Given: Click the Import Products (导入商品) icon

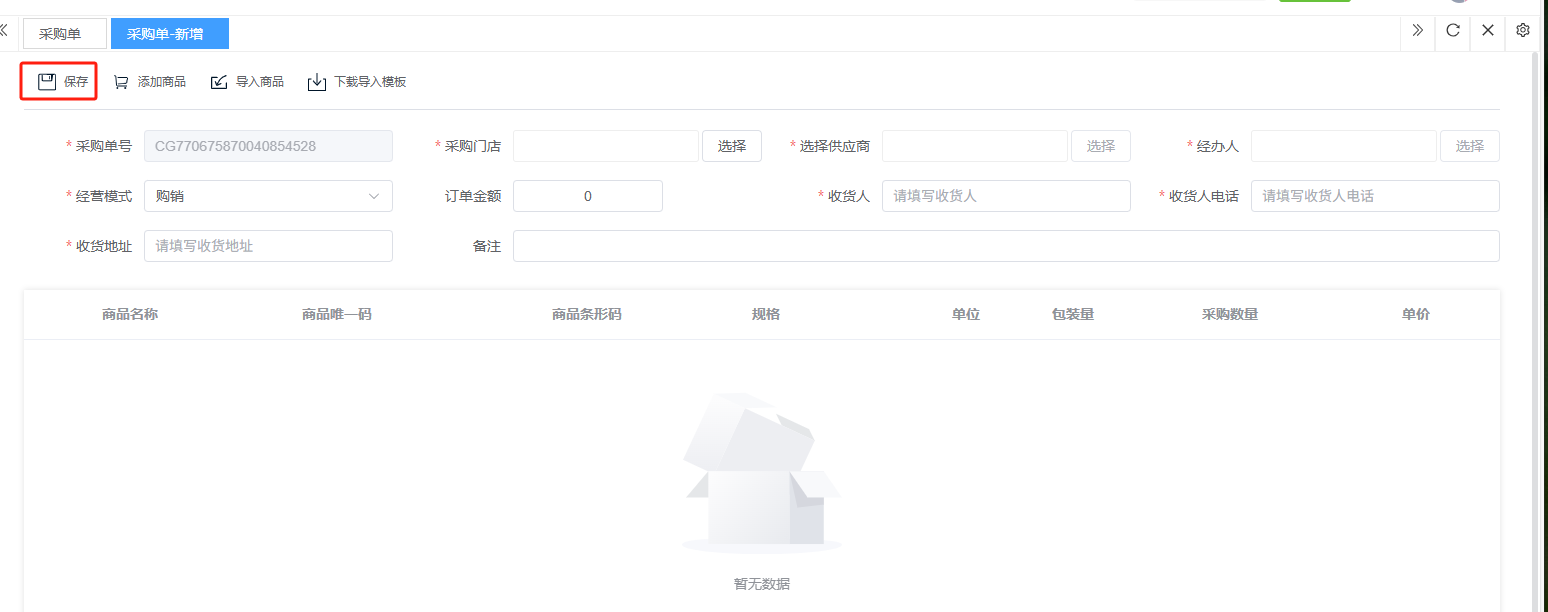Looking at the screenshot, I should [219, 82].
